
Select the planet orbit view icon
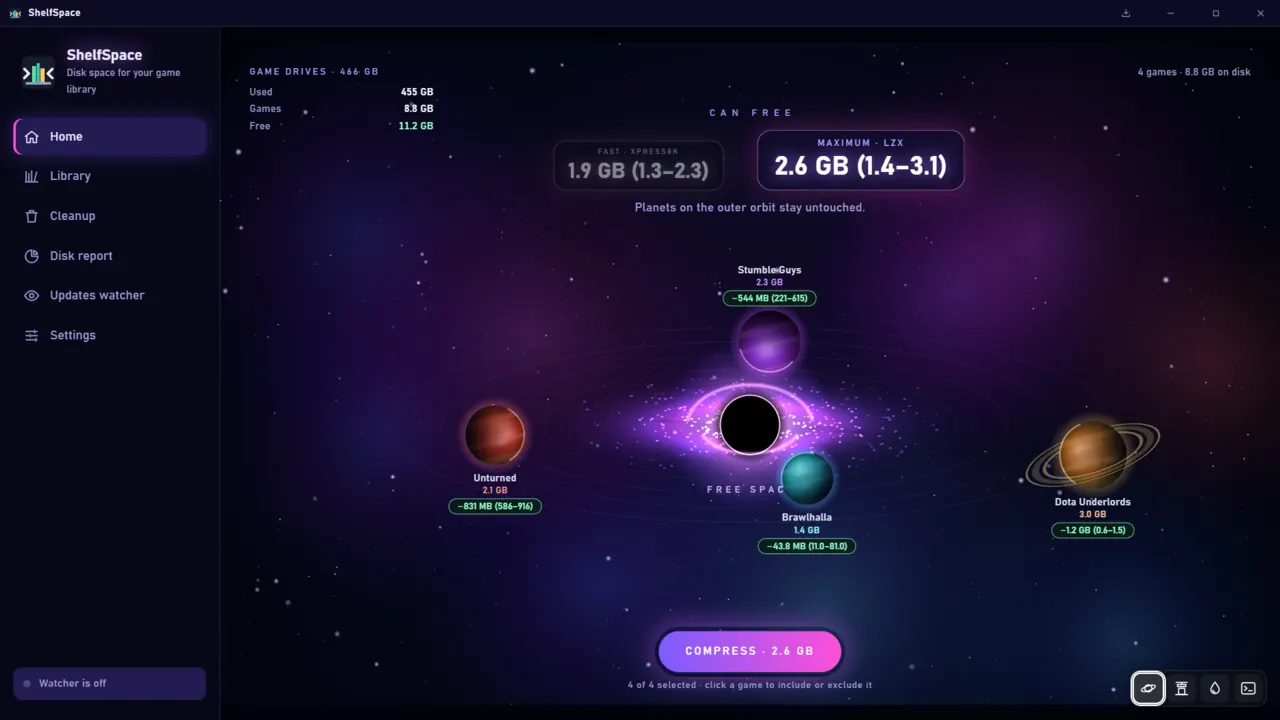click(1148, 688)
